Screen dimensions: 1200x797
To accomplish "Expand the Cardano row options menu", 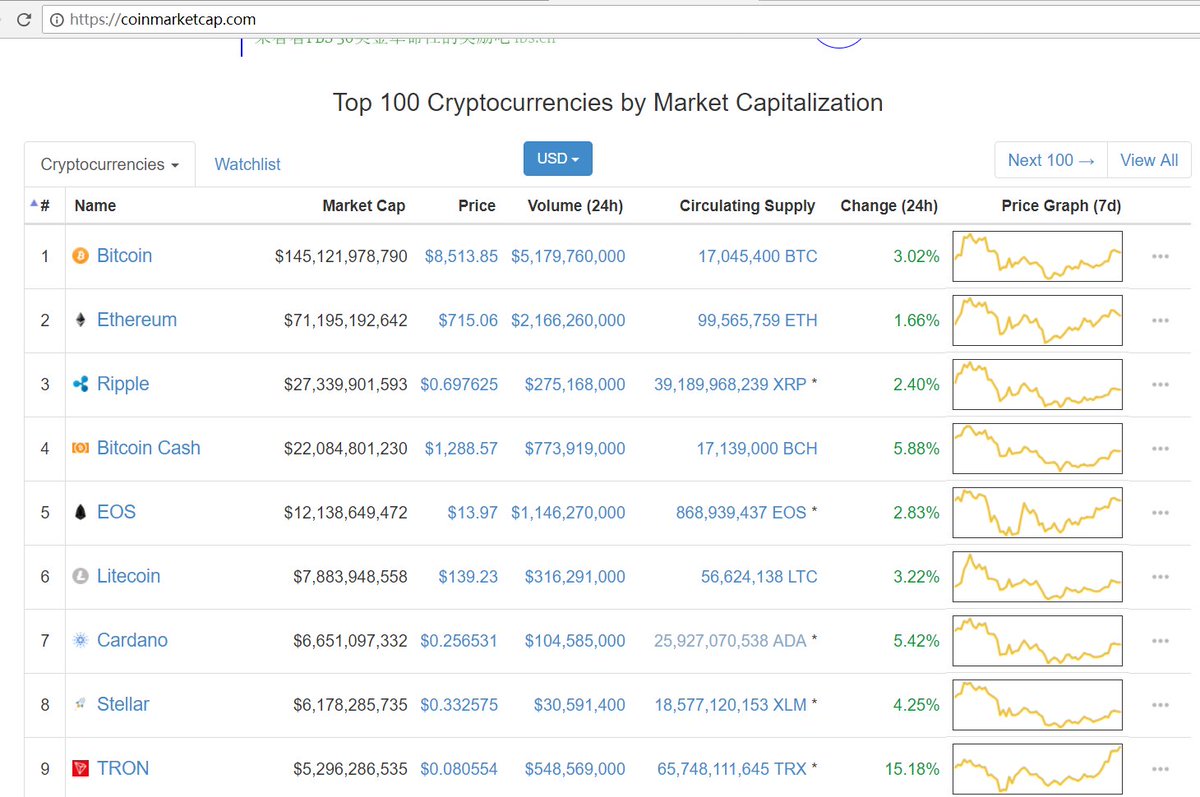I will tap(1160, 641).
